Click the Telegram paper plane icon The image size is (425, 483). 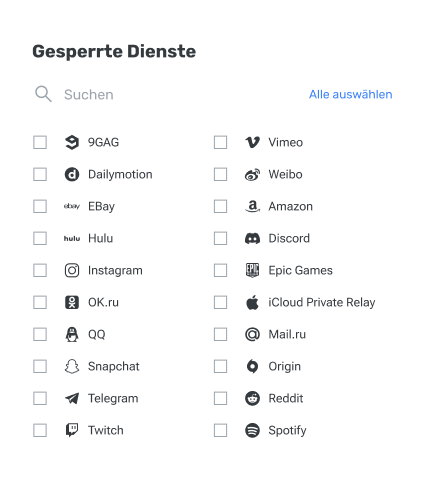click(72, 398)
